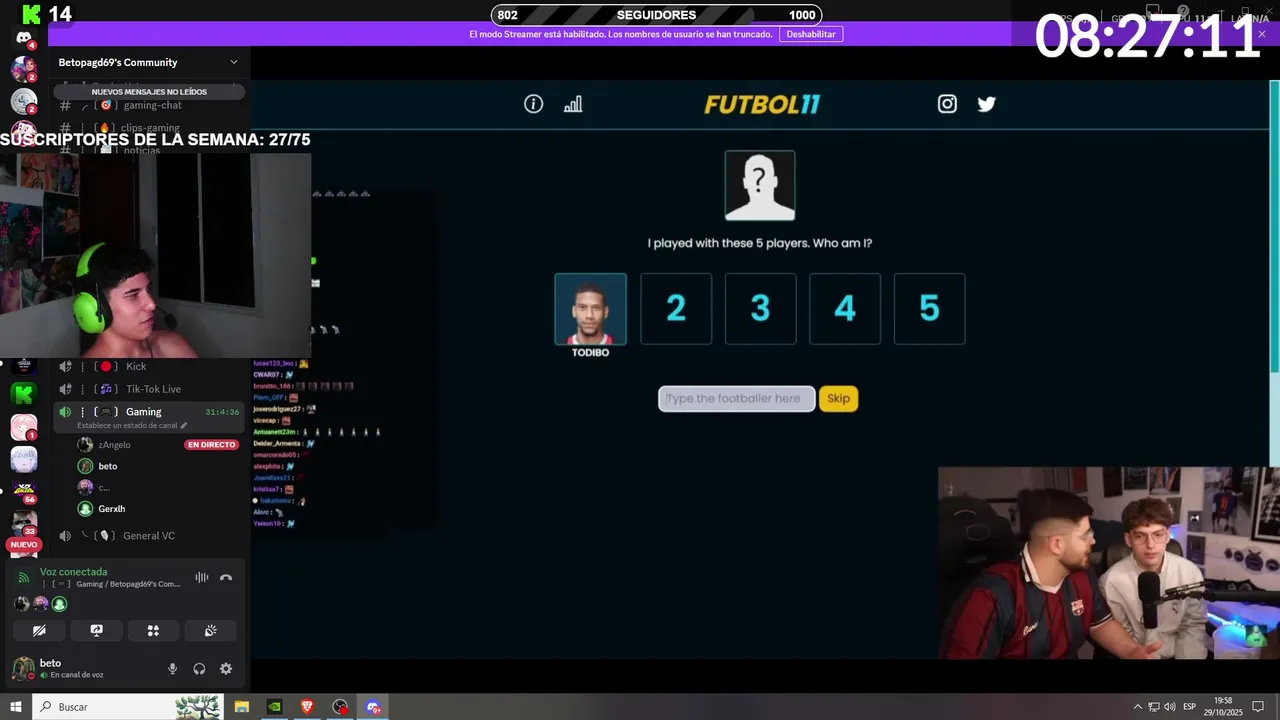The width and height of the screenshot is (1280, 720).
Task: Reveal hidden player card number 5
Action: point(929,309)
